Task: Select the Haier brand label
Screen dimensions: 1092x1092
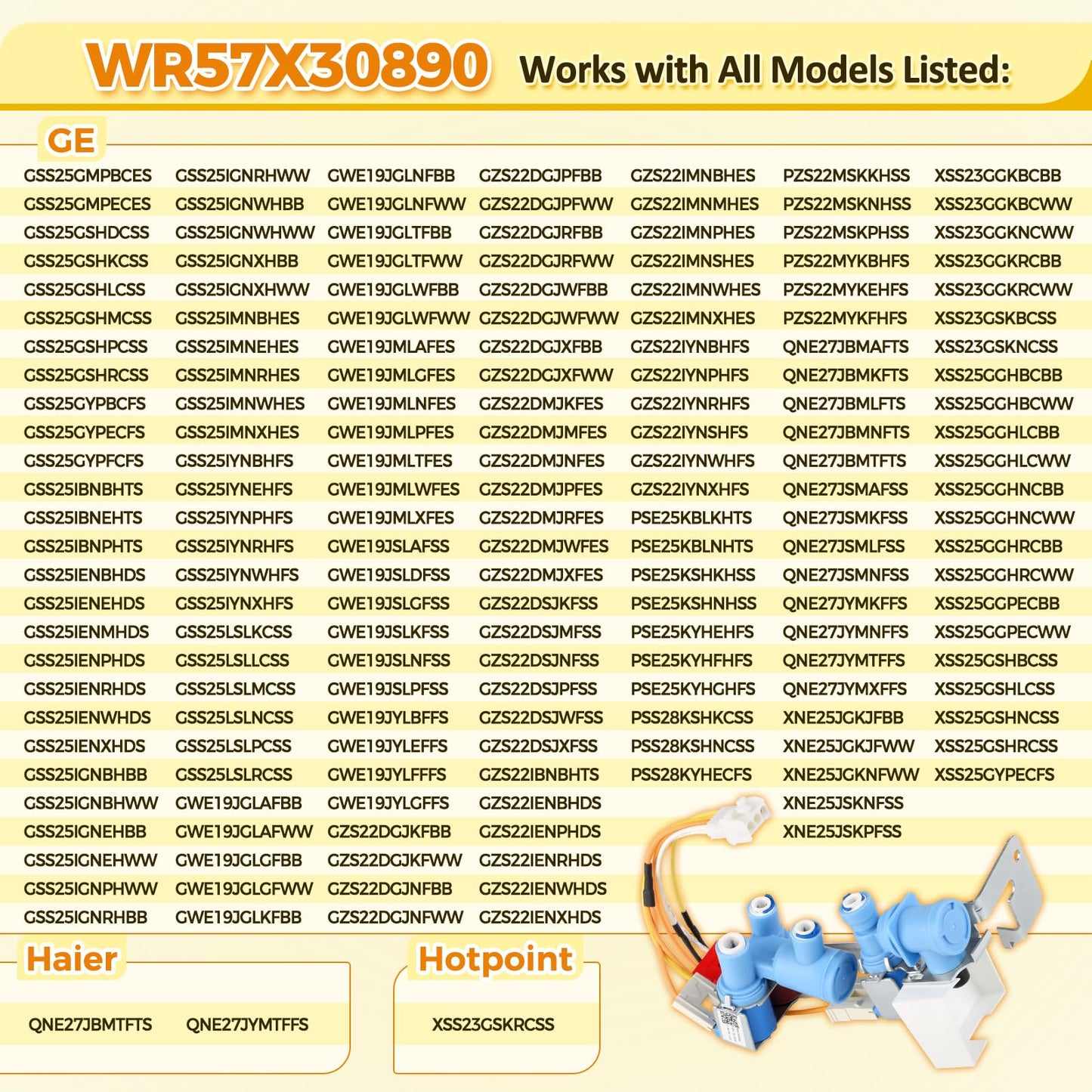Action: click(x=72, y=958)
